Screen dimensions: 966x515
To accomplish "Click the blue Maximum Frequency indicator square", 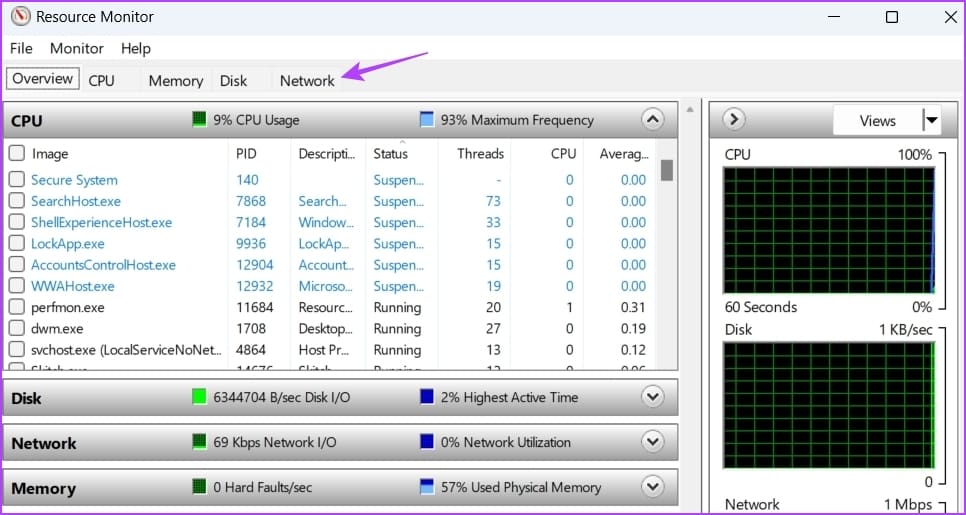I will [x=426, y=120].
